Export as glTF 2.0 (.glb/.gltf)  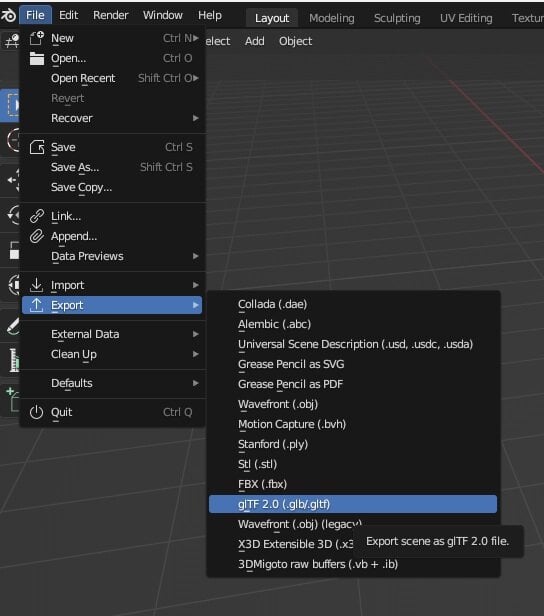tap(353, 504)
